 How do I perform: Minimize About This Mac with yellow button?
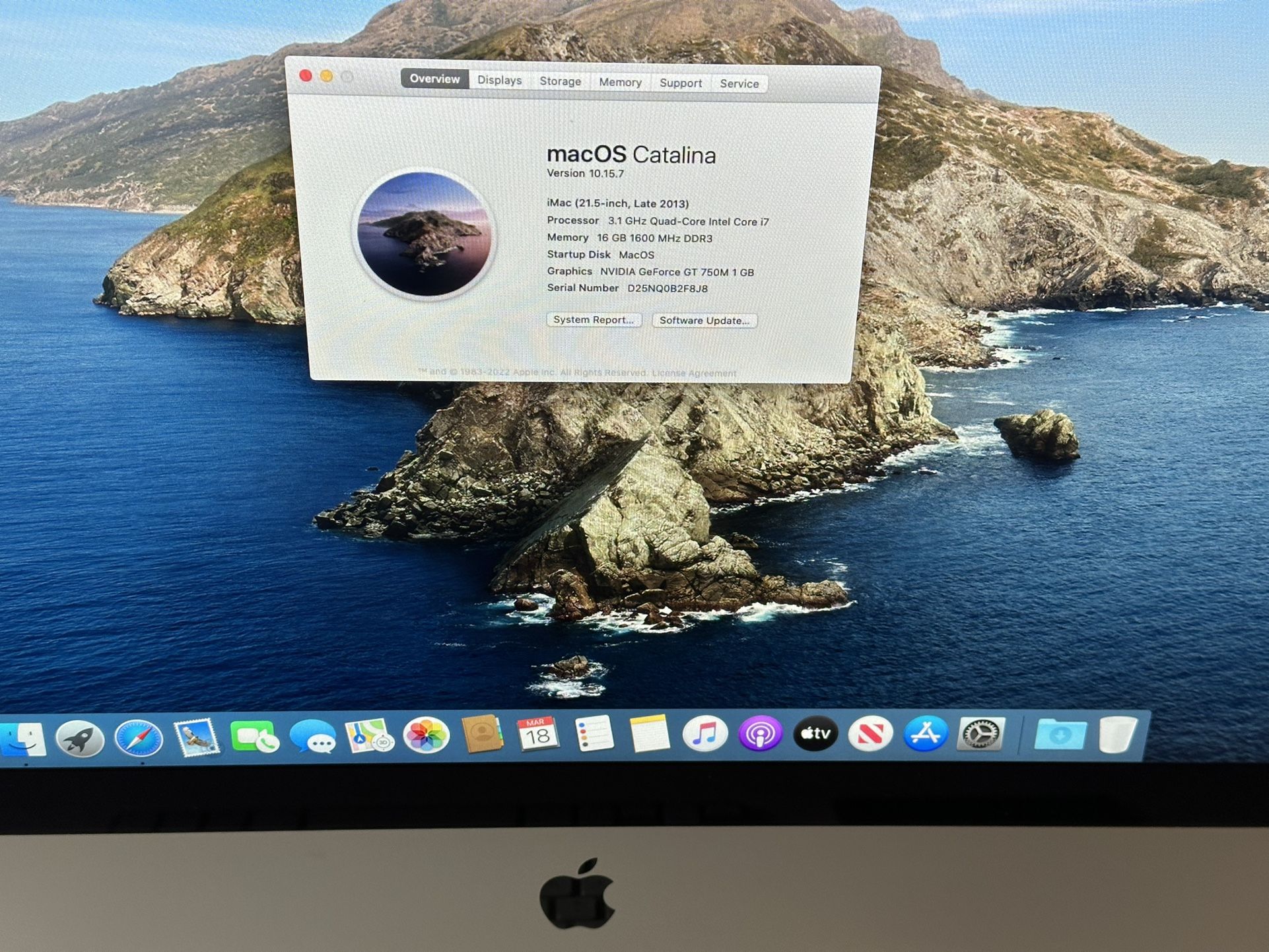[x=326, y=76]
